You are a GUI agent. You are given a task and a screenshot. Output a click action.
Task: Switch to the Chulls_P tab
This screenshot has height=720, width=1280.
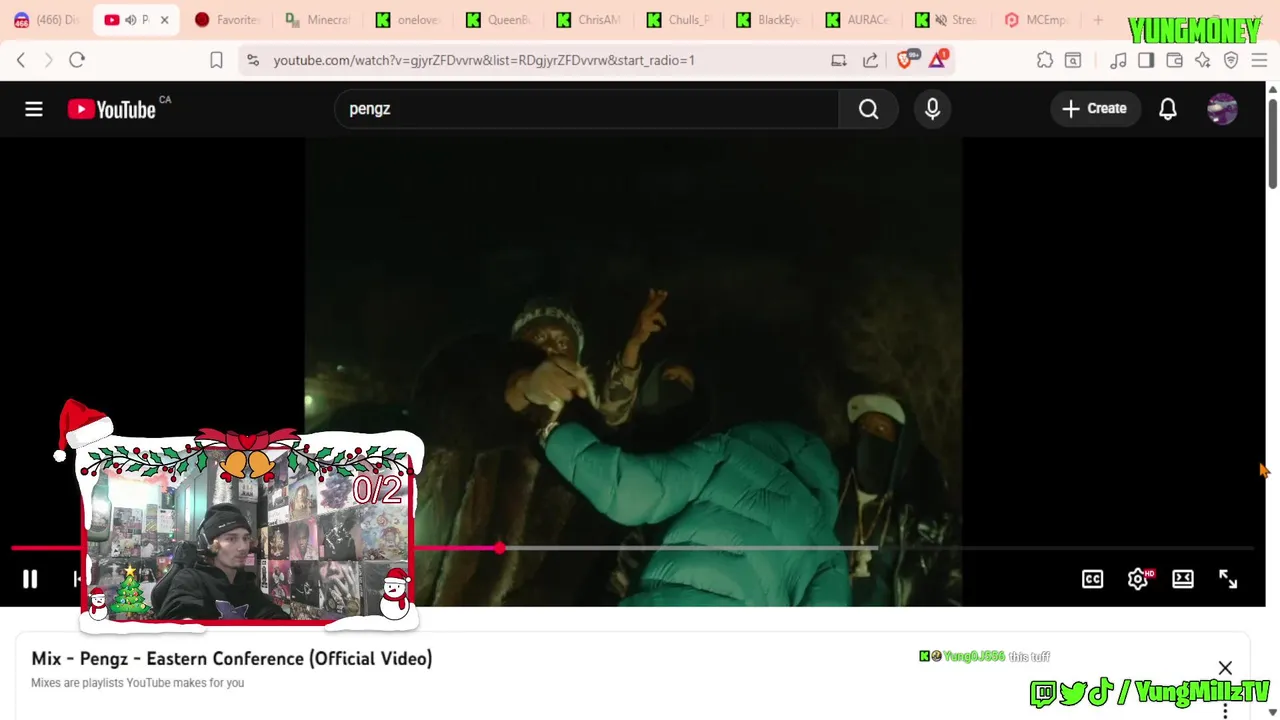[x=678, y=20]
